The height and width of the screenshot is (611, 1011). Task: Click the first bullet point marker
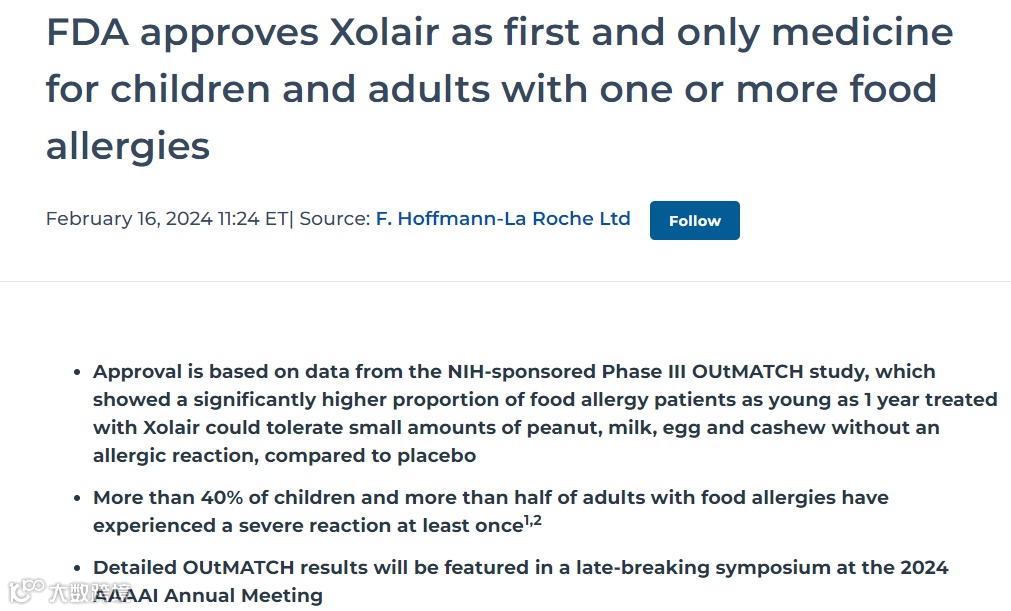click(x=77, y=372)
